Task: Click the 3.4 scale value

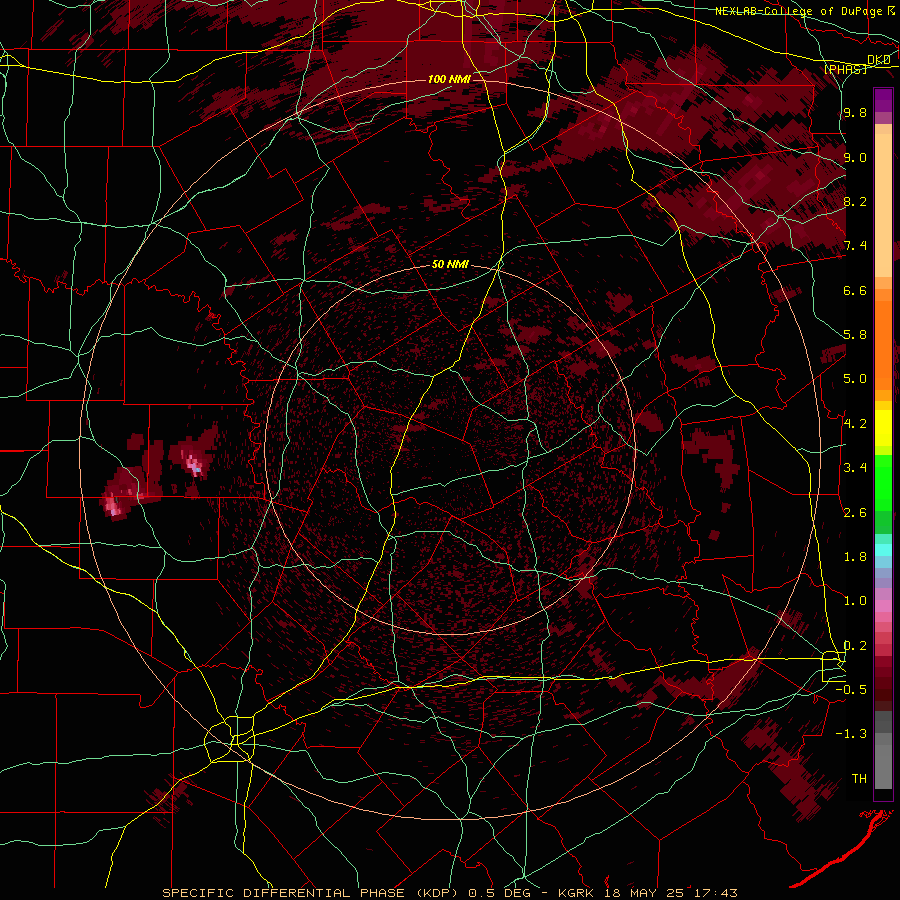Action: pyautogui.click(x=855, y=468)
